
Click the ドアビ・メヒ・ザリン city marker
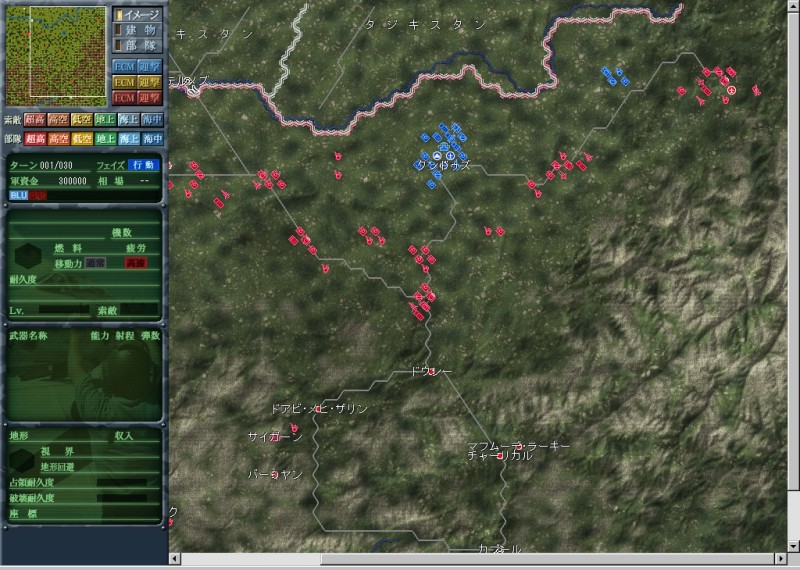click(x=318, y=409)
